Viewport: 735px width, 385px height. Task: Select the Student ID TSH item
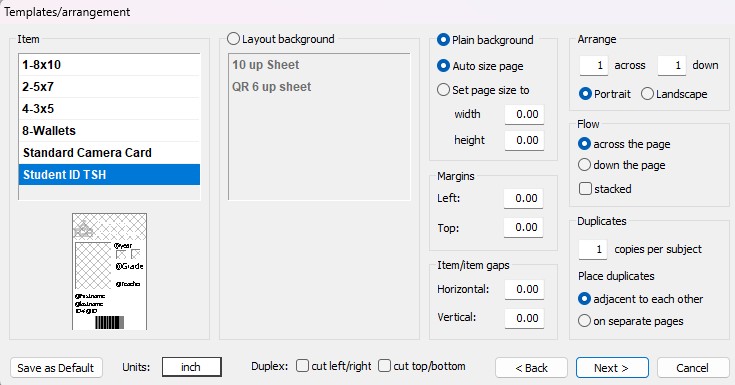(109, 174)
